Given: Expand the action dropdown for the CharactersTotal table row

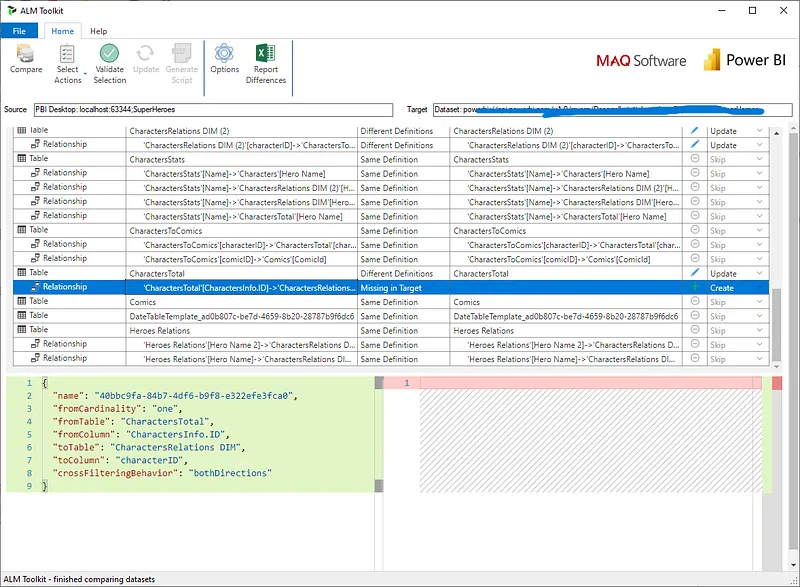Looking at the screenshot, I should pyautogui.click(x=760, y=273).
